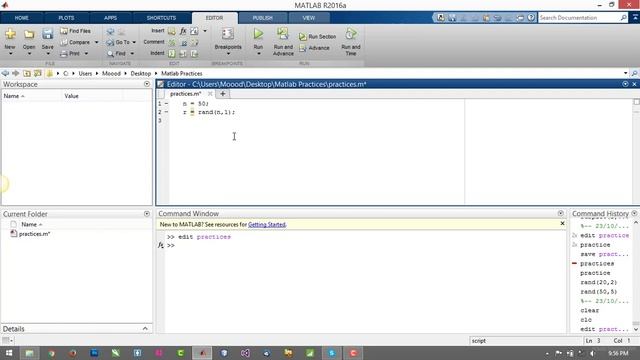Expand the Compare dropdown arrow
640x360 pixels.
coord(96,42)
